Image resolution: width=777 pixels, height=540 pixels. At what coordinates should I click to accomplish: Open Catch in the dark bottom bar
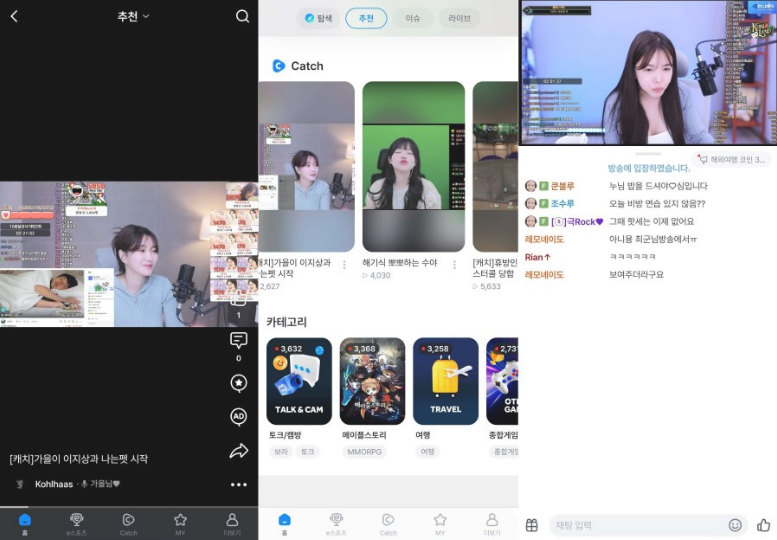tap(128, 524)
